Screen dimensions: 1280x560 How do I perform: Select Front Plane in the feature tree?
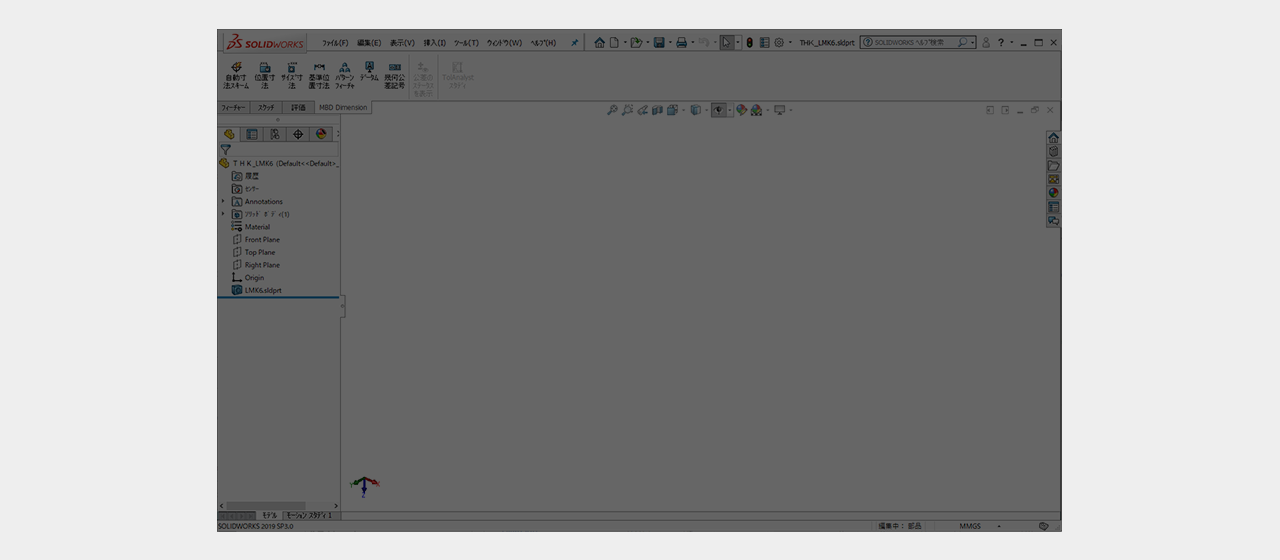tap(262, 240)
